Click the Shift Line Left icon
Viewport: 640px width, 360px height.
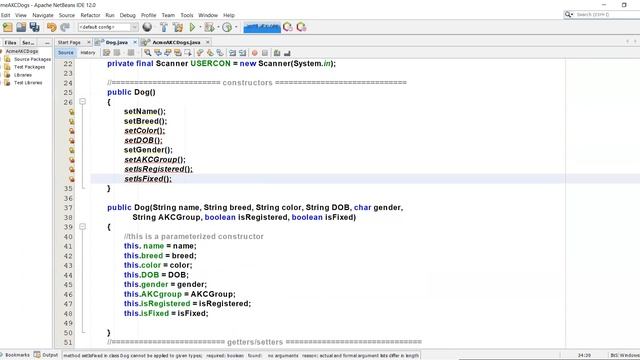click(232, 53)
